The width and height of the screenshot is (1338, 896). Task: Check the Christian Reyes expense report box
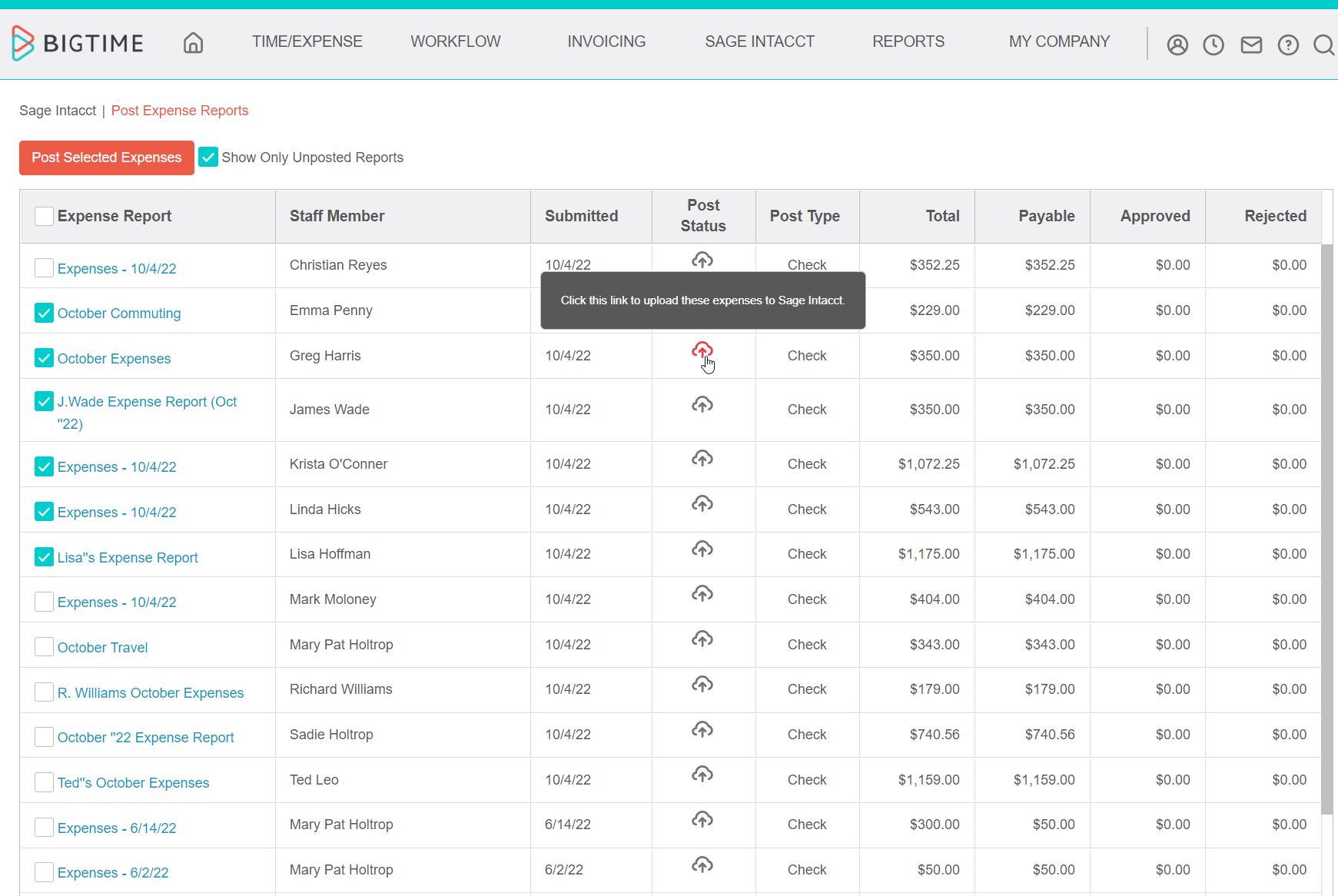pyautogui.click(x=45, y=268)
